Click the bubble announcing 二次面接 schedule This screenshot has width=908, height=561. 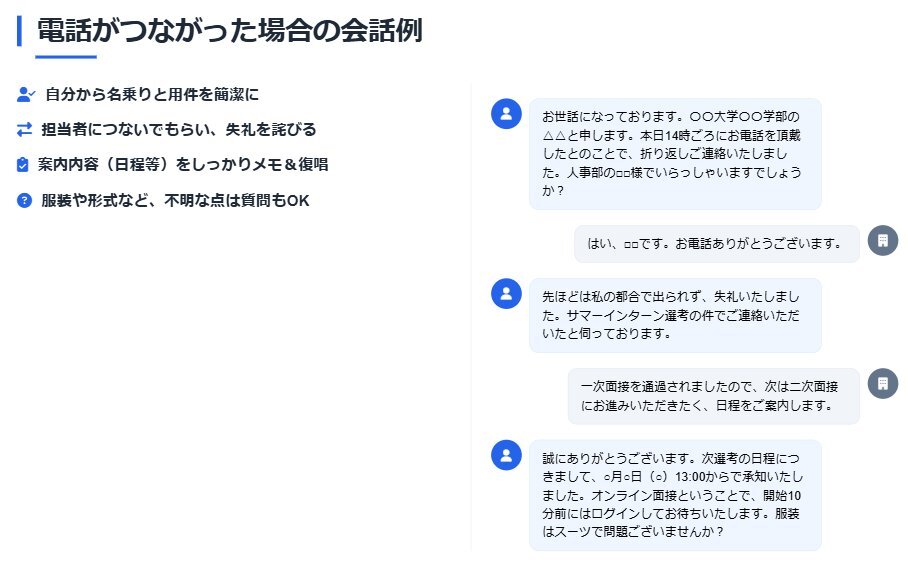713,396
